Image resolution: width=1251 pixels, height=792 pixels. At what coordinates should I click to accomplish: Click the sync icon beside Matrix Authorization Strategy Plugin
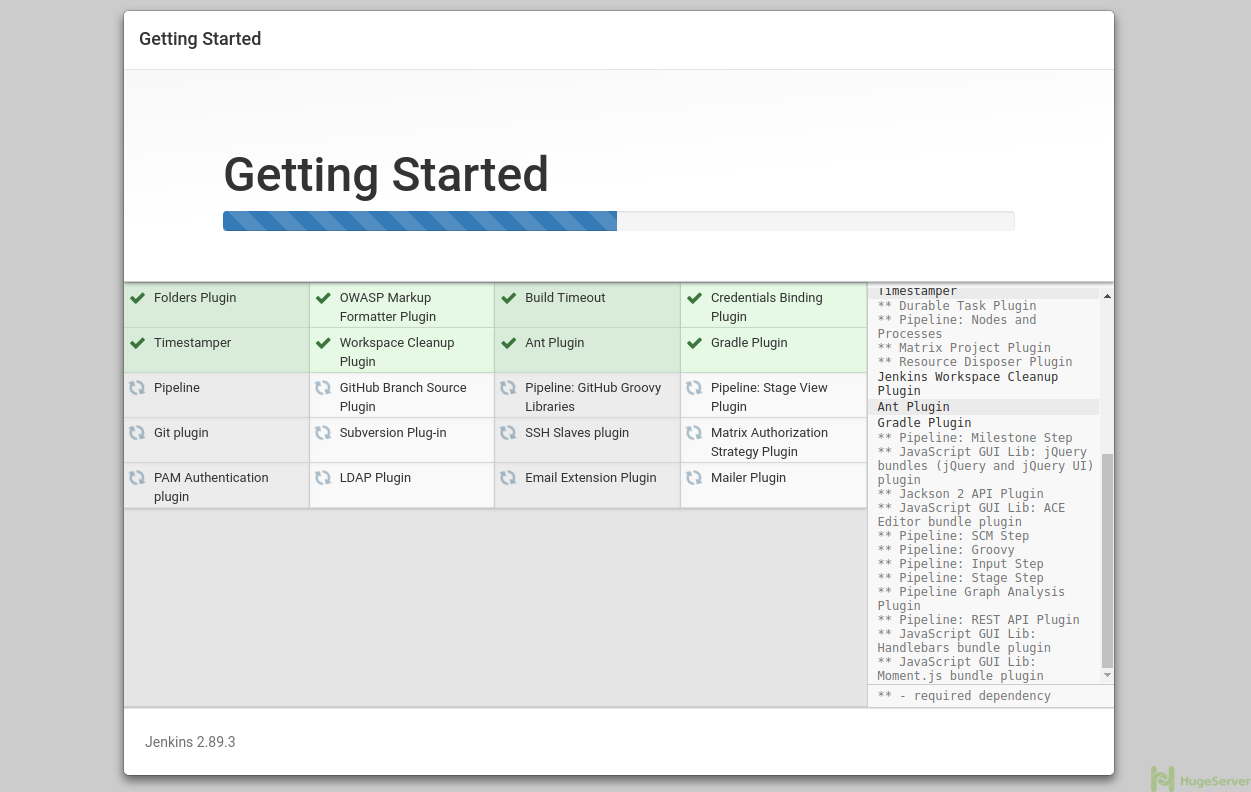694,433
